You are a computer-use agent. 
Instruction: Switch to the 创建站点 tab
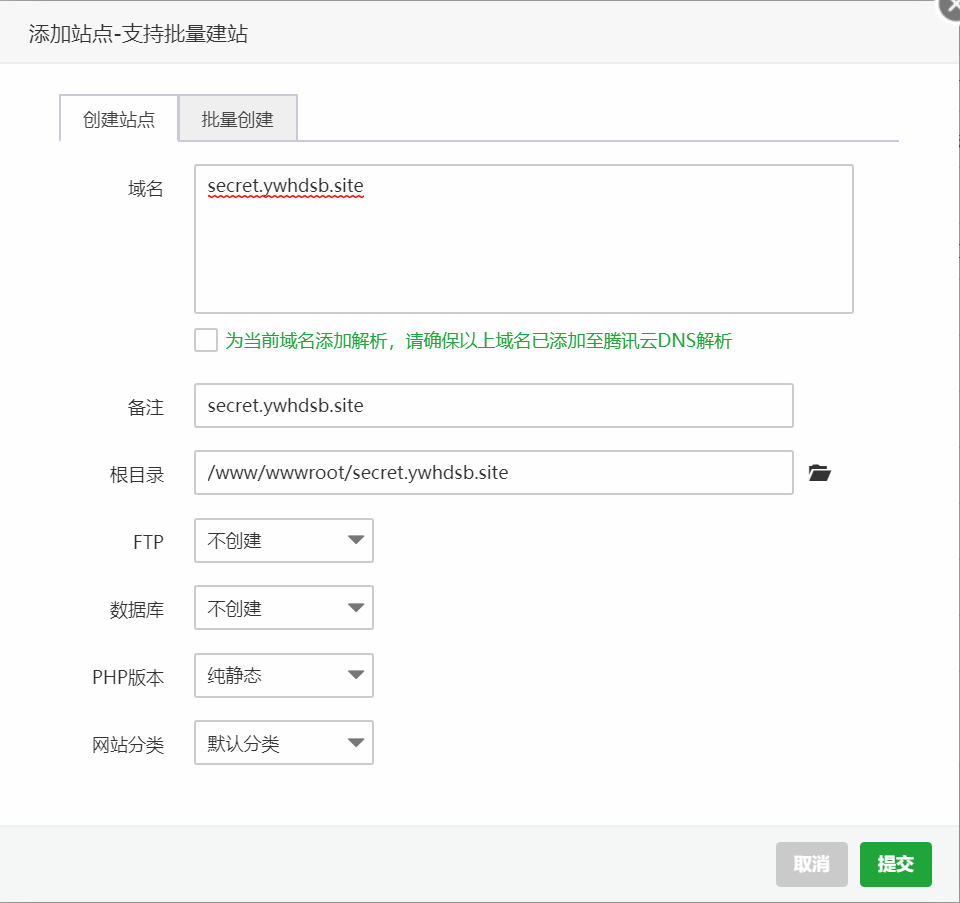tap(119, 119)
